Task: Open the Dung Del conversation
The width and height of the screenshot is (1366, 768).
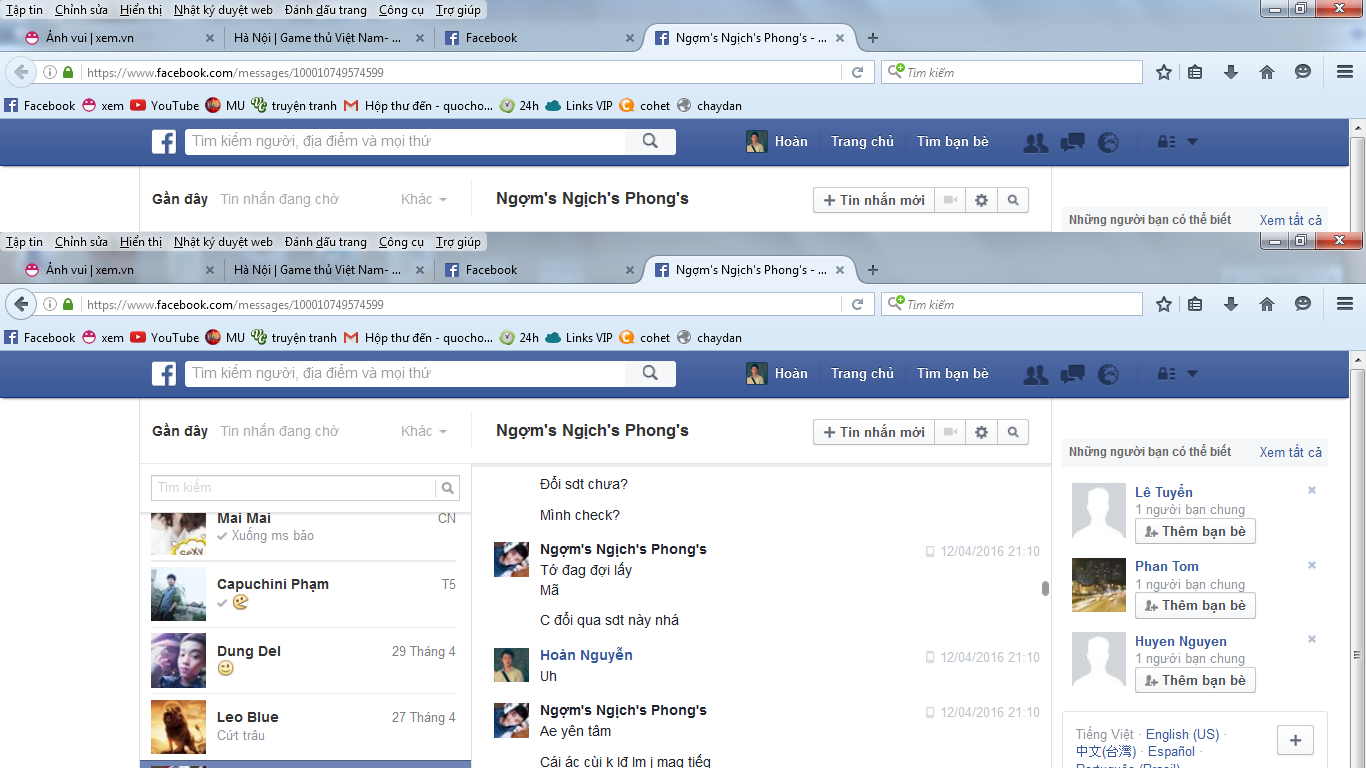Action: [x=305, y=661]
